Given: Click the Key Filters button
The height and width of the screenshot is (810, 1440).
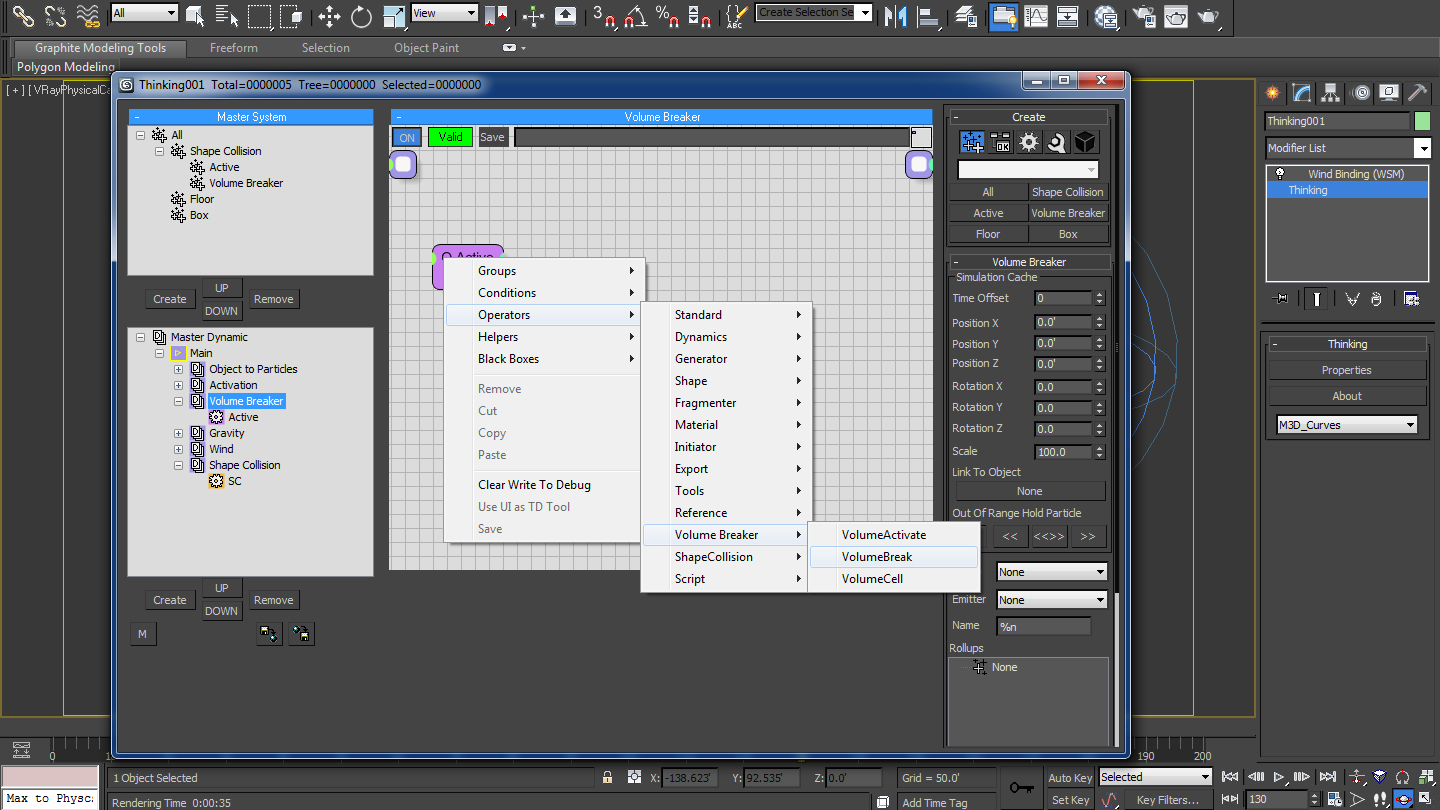Looking at the screenshot, I should [1167, 800].
